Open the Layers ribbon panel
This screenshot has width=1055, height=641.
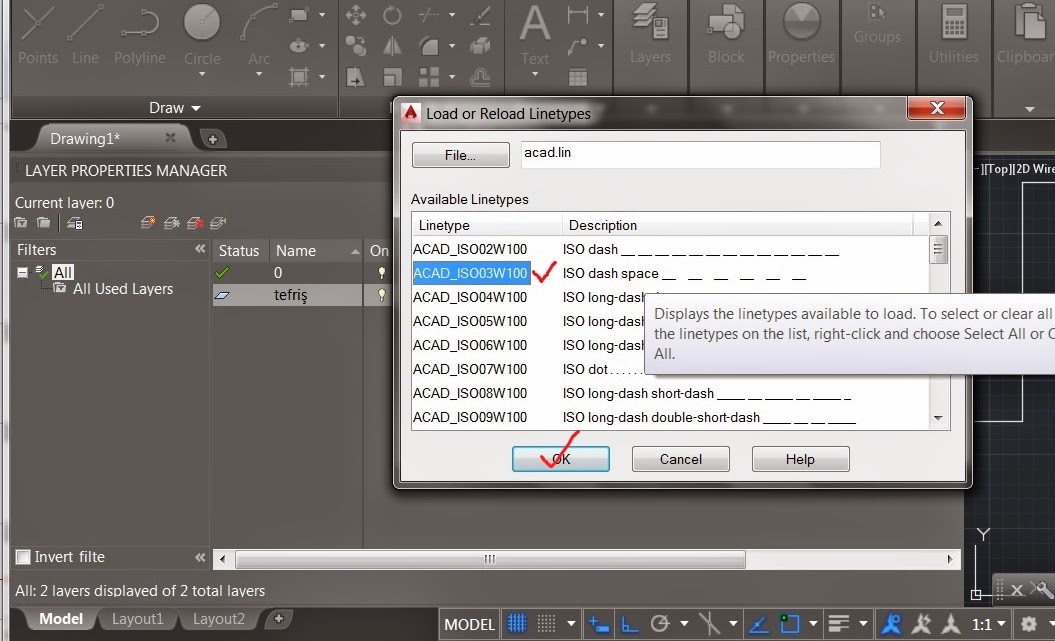tap(650, 34)
